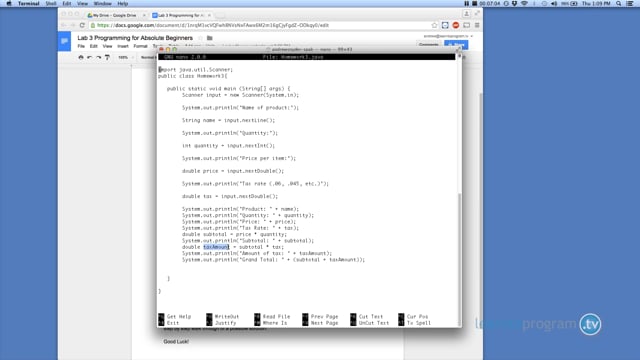Click the Google Docs home icon
640x360 pixels.
pyautogui.click(x=64, y=42)
